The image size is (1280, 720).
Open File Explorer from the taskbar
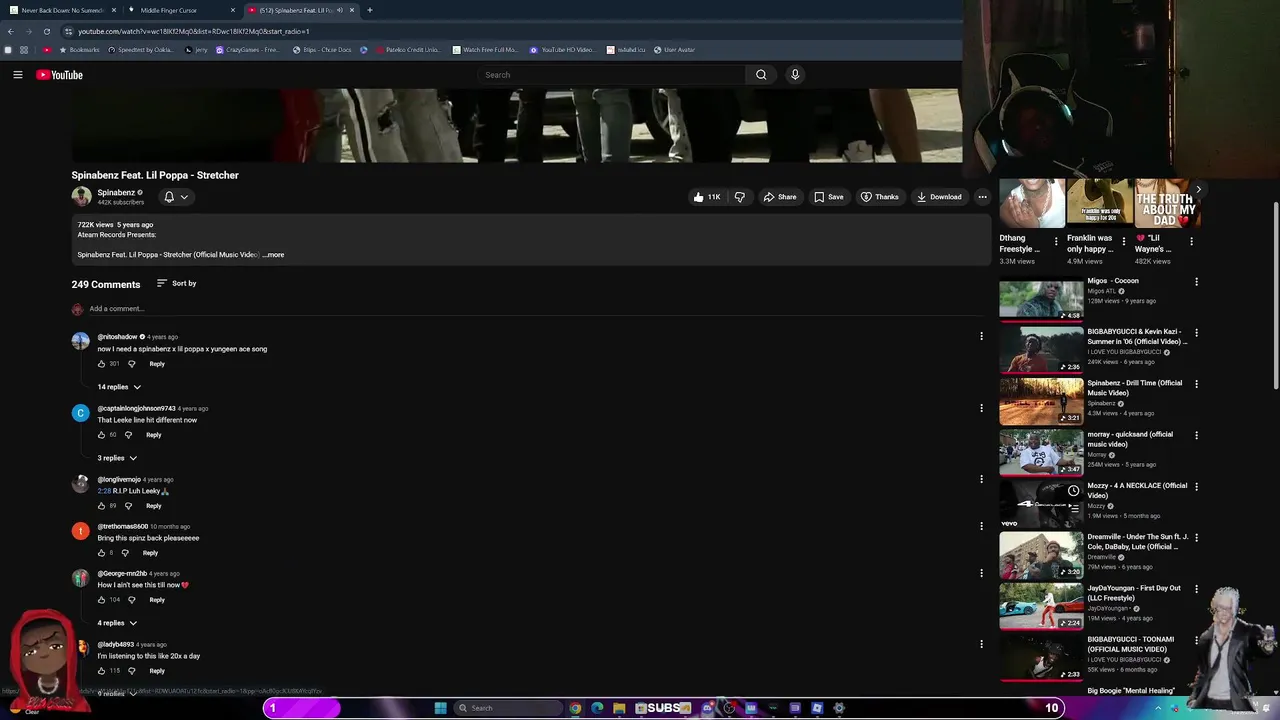pos(619,708)
